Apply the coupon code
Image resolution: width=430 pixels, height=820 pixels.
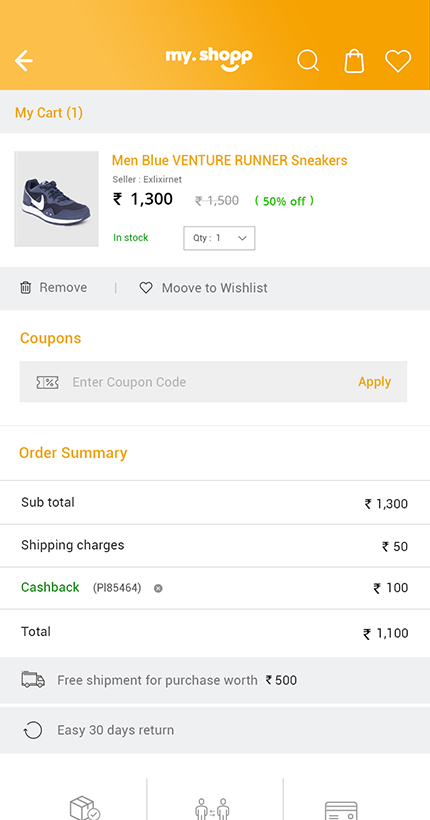click(375, 382)
